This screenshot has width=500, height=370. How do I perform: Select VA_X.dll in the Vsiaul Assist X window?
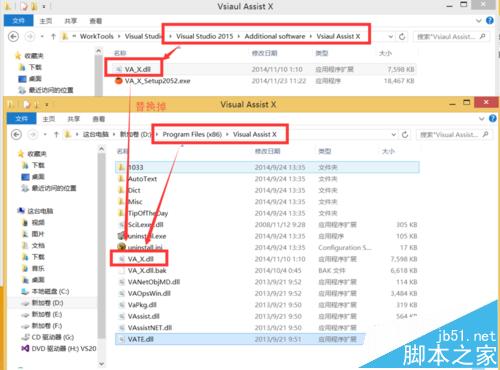[138, 69]
